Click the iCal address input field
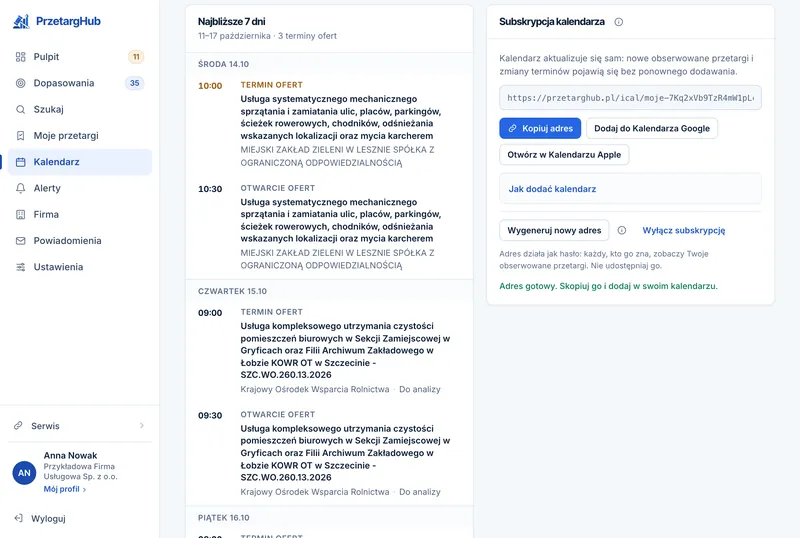Image resolution: width=800 pixels, height=538 pixels. tap(630, 97)
